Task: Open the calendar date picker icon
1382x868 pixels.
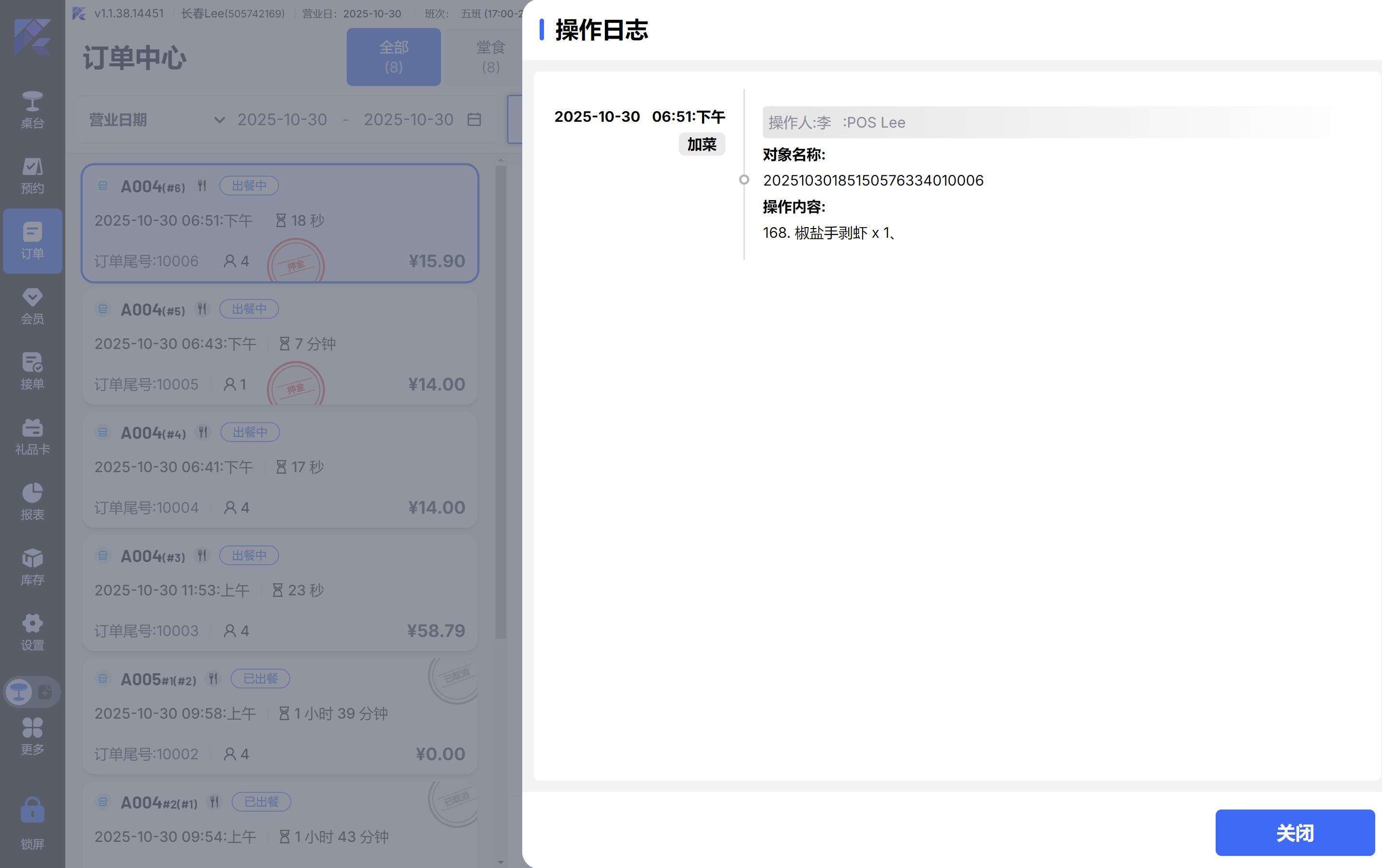Action: pos(474,119)
